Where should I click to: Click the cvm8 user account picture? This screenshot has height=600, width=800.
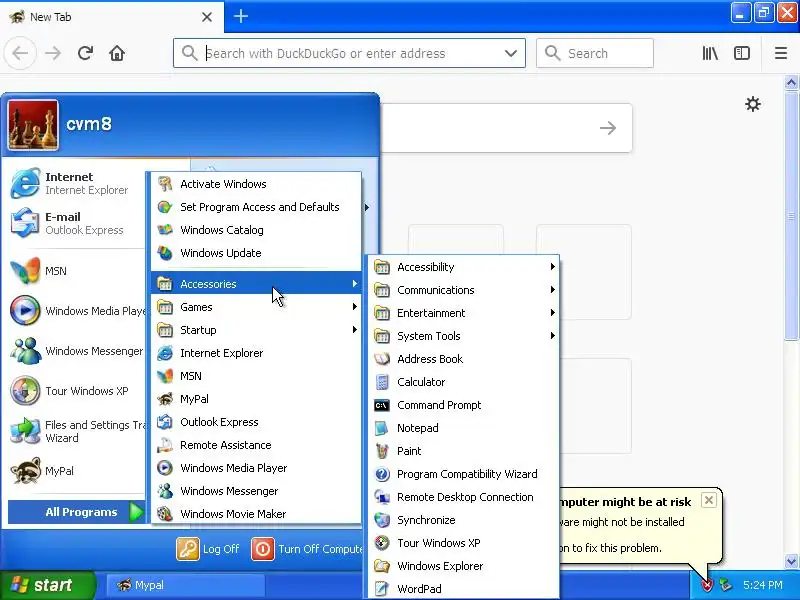[33, 124]
